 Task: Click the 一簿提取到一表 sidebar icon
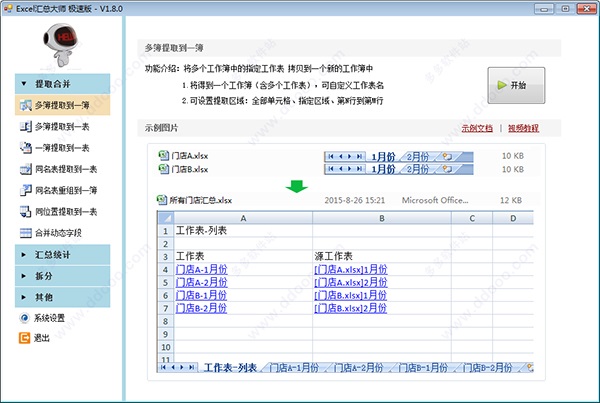point(26,148)
